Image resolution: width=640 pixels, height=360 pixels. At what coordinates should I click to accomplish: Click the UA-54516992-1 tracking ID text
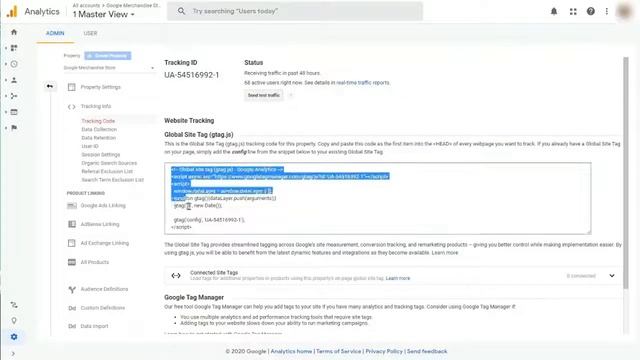coord(191,75)
